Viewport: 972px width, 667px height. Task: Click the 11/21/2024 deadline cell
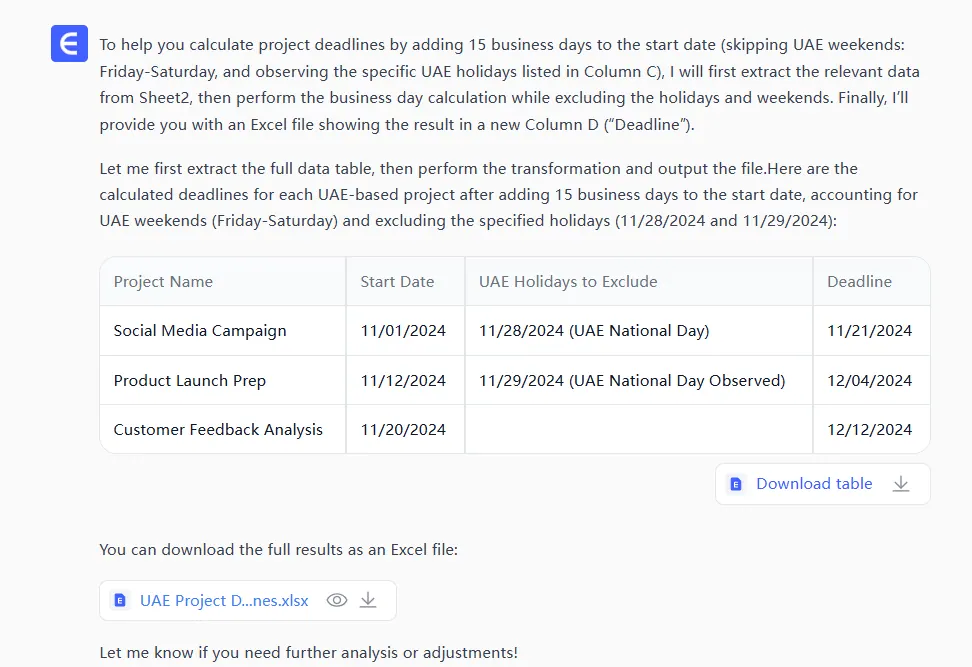tap(869, 331)
